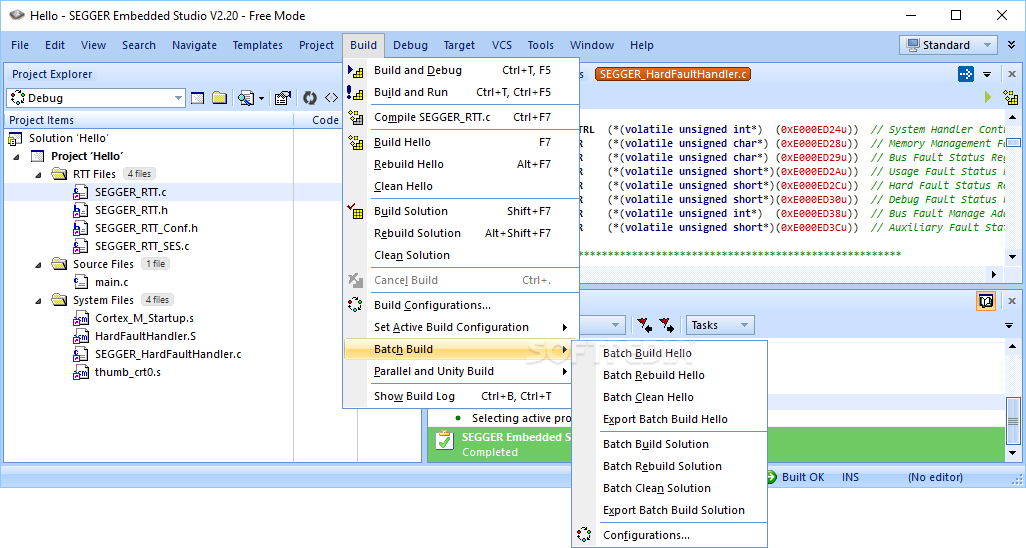Click the Build Hello menu icon

(x=355, y=142)
